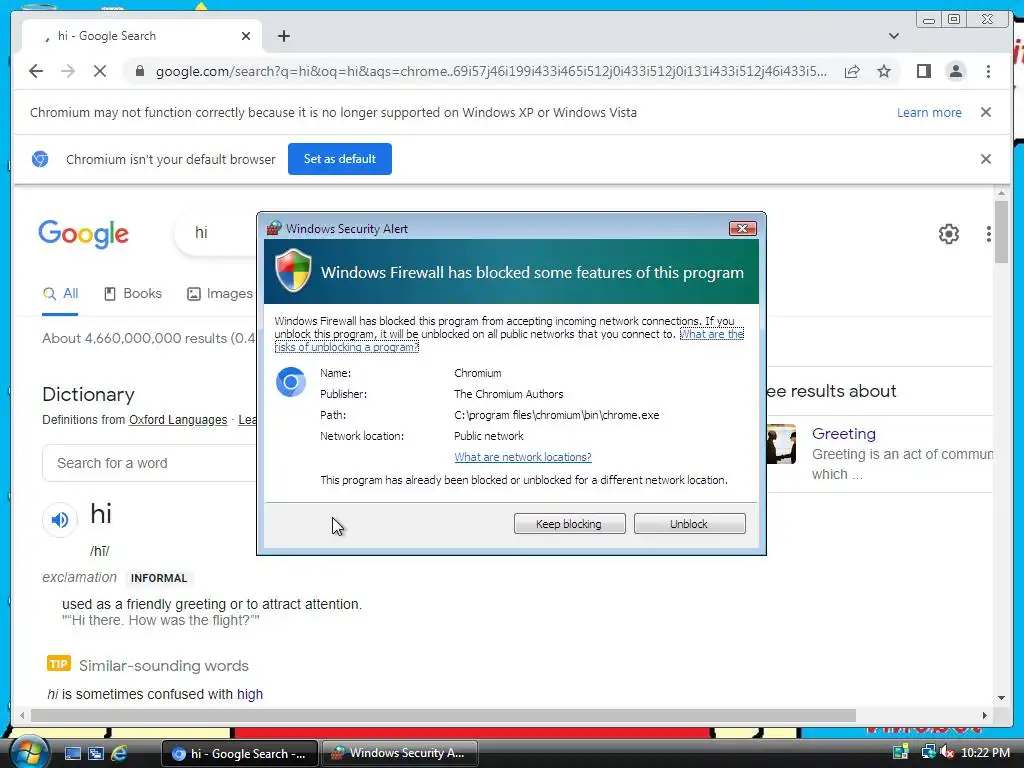Click the yellow TIP badge

(58, 664)
